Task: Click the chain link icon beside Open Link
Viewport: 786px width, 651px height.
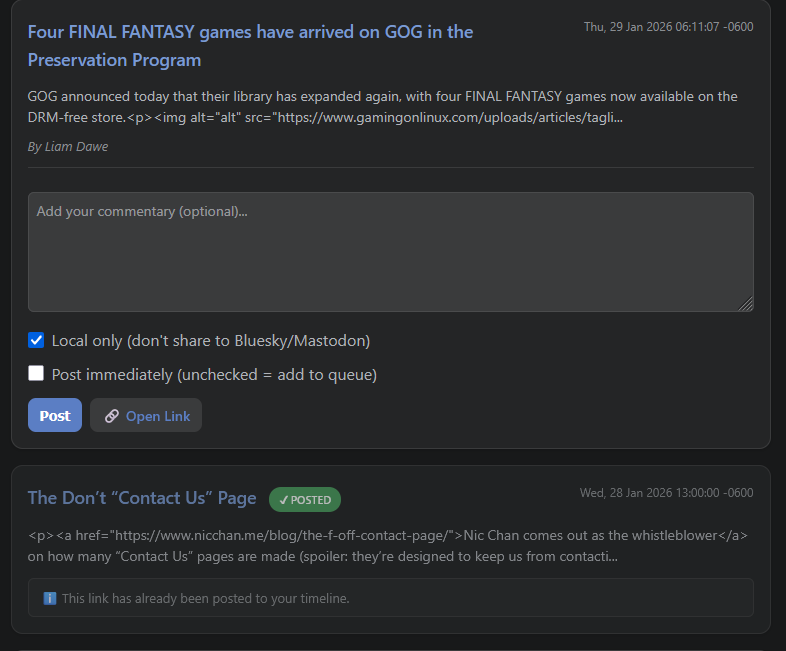Action: (112, 416)
